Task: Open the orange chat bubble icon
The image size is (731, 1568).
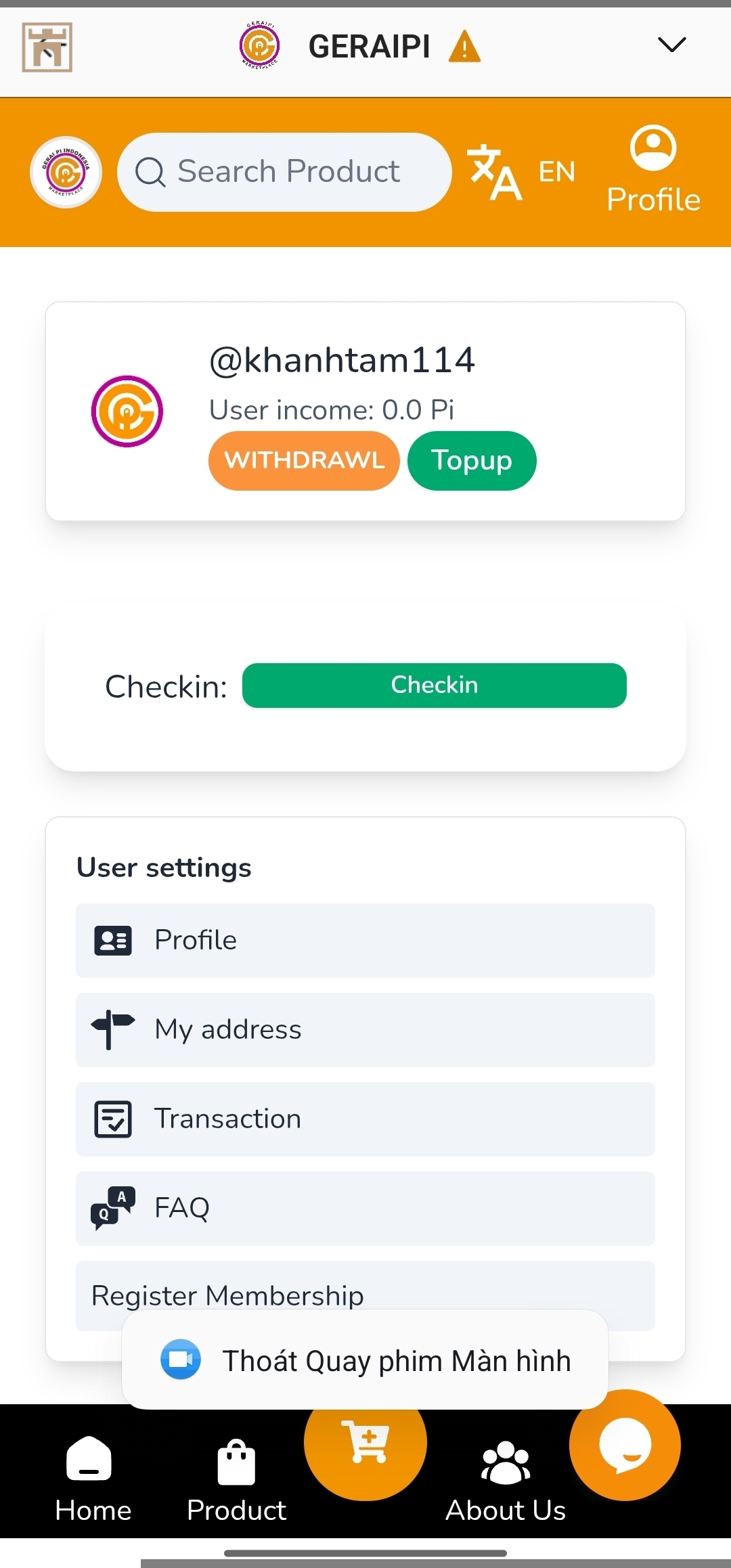Action: pos(625,1445)
